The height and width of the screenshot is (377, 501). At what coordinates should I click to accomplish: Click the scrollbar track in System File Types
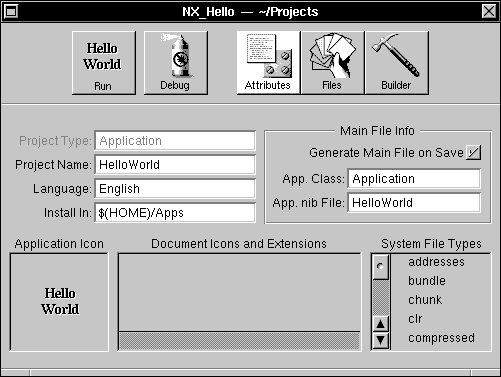[381, 297]
